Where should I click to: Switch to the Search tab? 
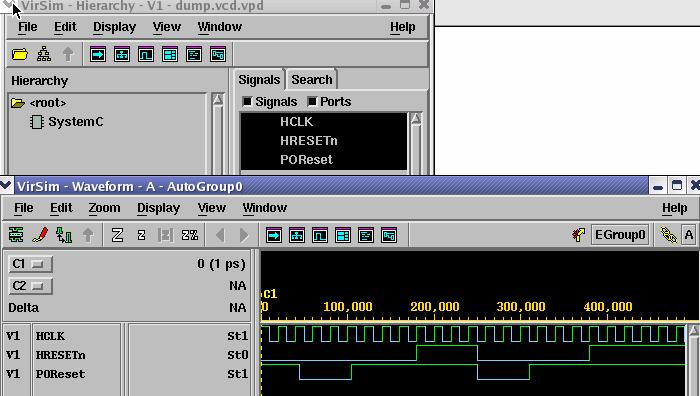point(312,80)
